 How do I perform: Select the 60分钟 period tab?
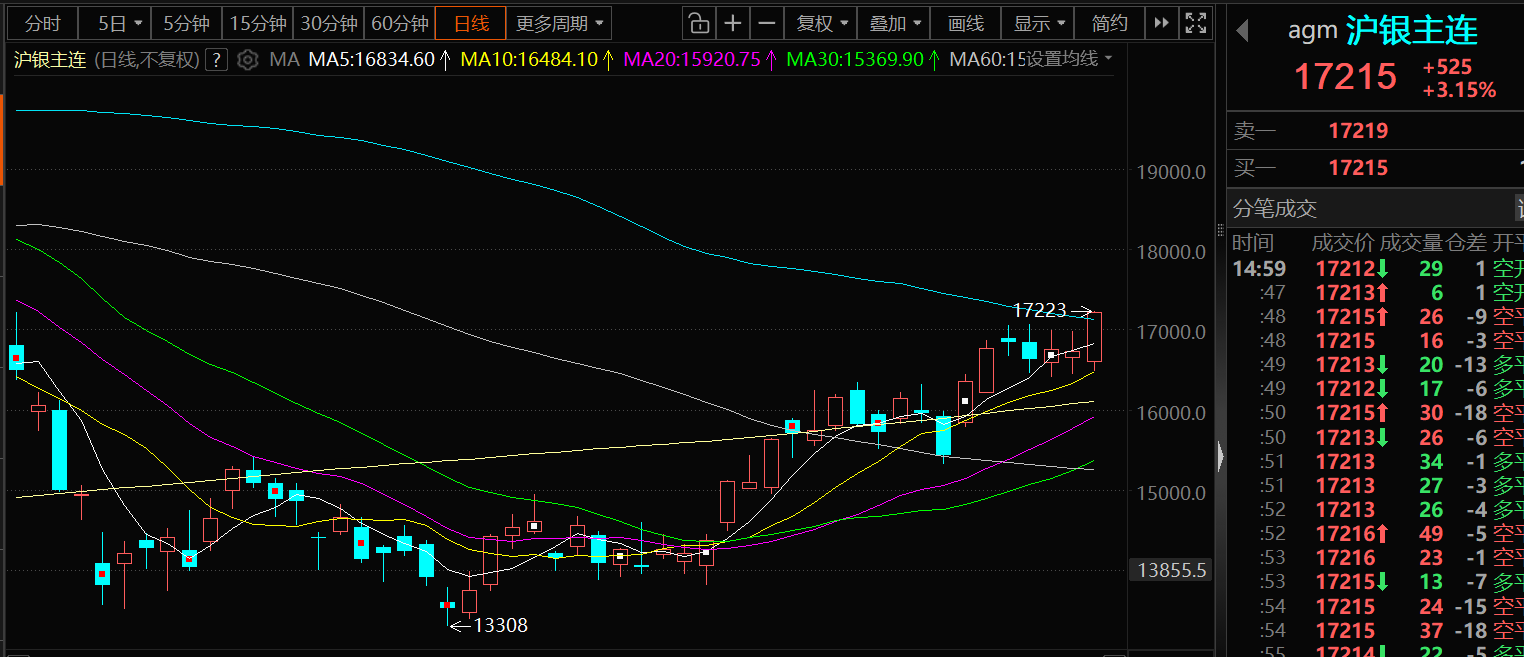399,23
